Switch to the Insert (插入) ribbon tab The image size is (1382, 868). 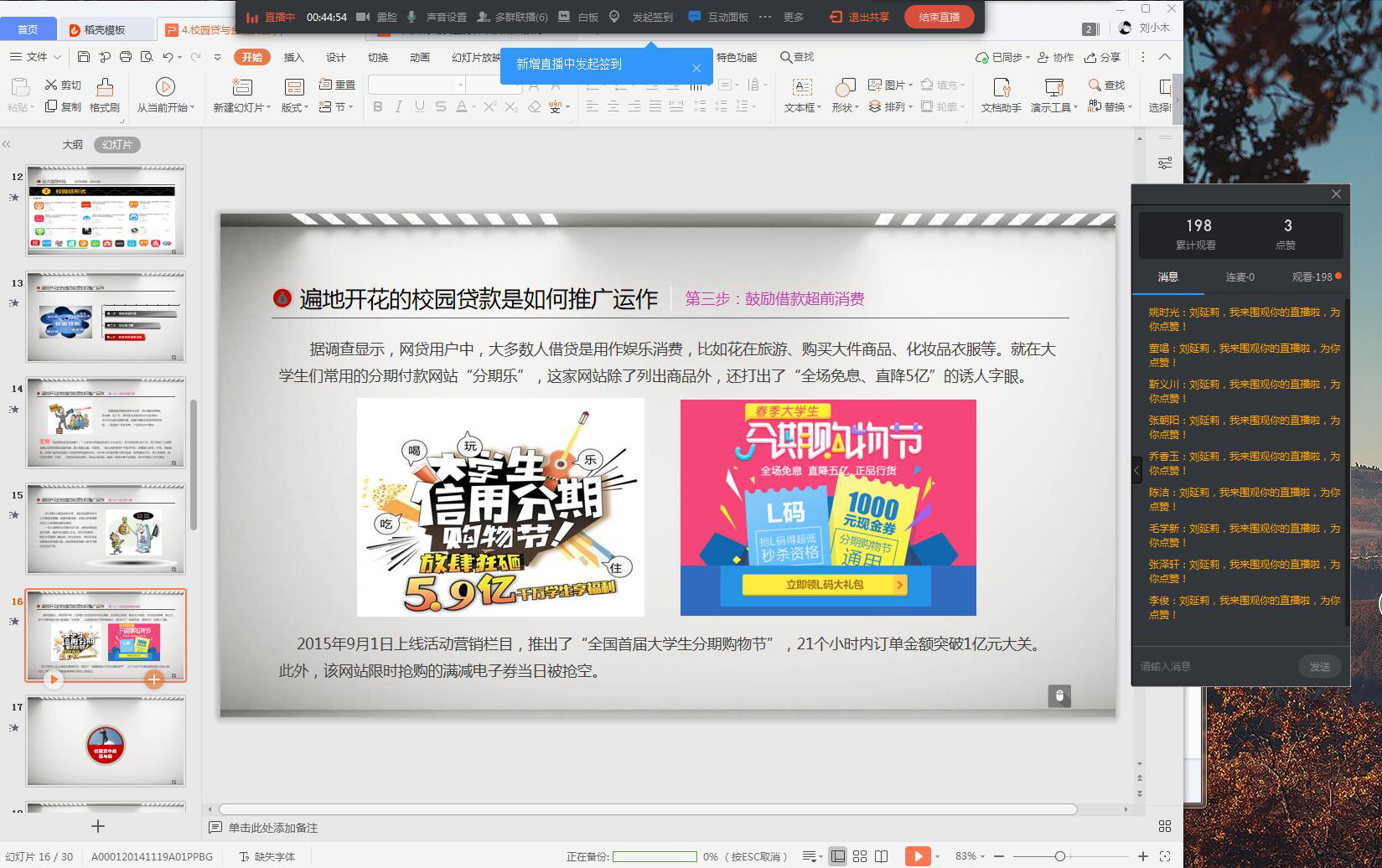coord(294,57)
